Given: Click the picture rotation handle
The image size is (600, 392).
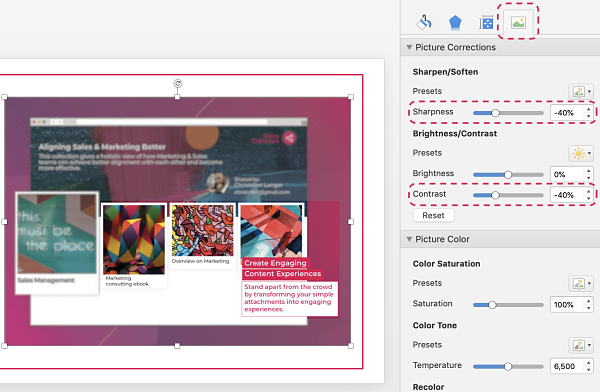Looking at the screenshot, I should (178, 83).
